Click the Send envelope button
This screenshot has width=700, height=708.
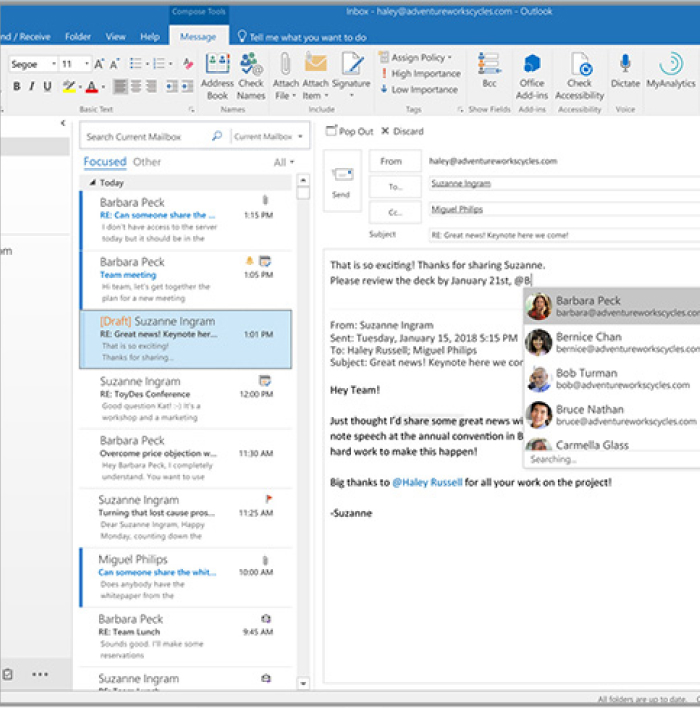(x=342, y=182)
